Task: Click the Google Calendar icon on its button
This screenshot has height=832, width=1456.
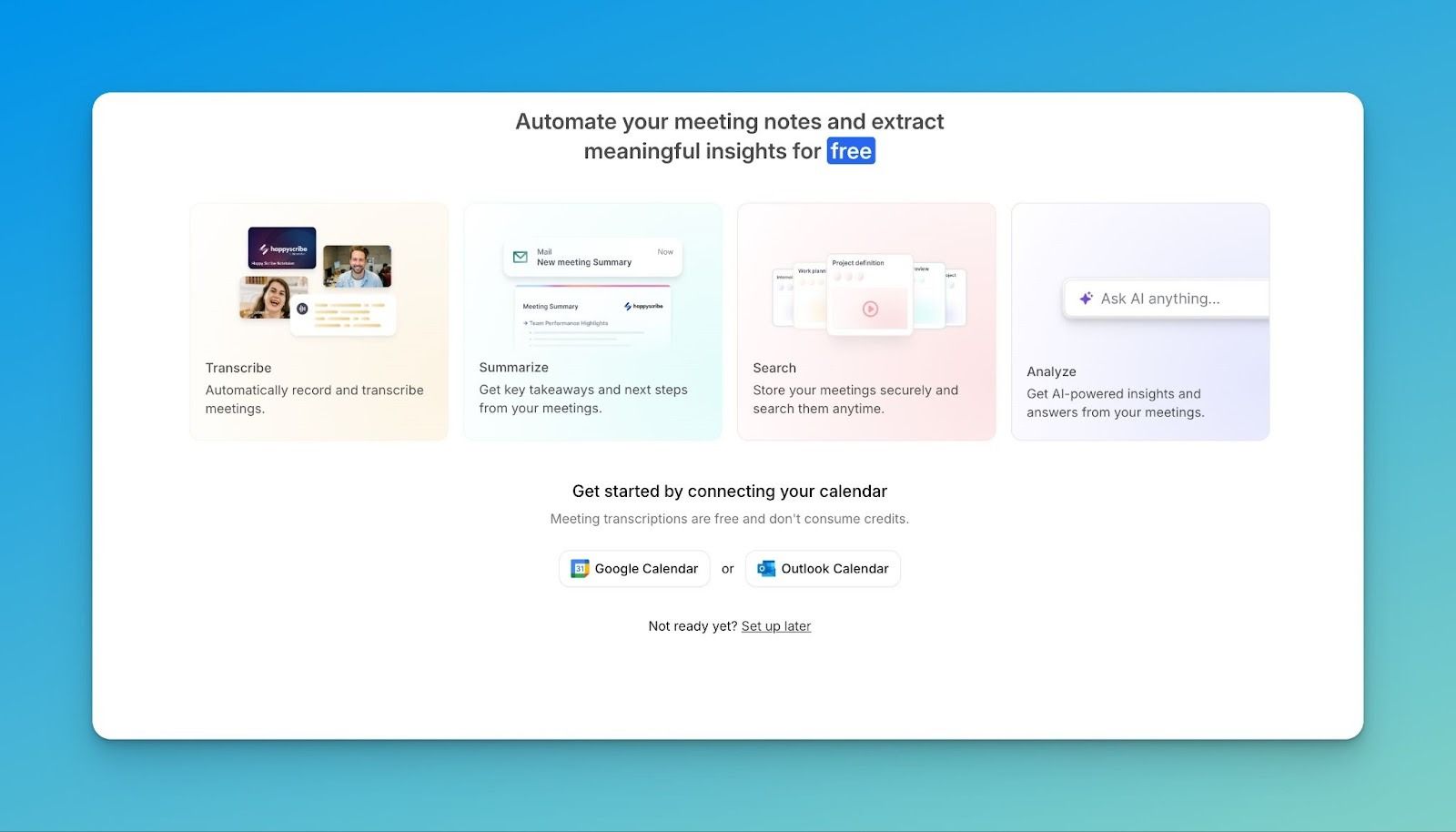Action: pyautogui.click(x=581, y=568)
